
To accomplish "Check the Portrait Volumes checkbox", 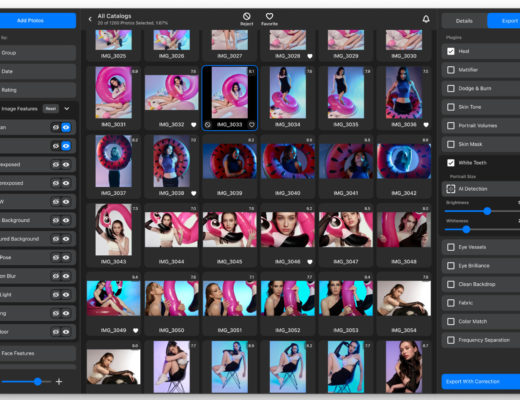I will pos(451,126).
